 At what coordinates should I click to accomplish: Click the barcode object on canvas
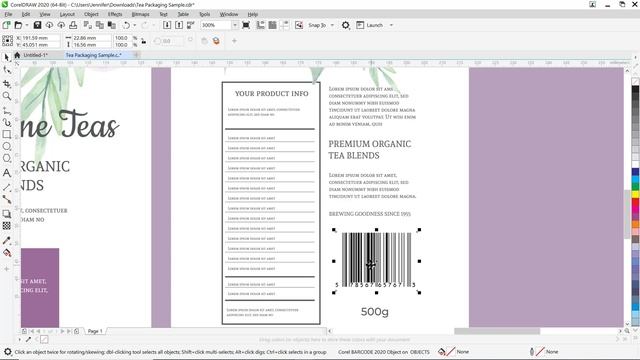376,261
